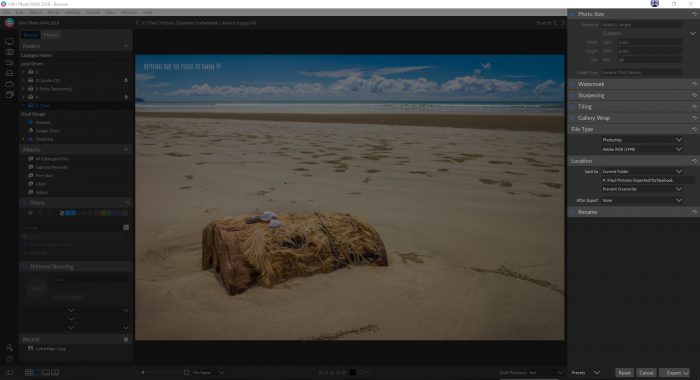The height and width of the screenshot is (380, 700).
Task: Open Recent panel gear settings
Action: (x=126, y=339)
